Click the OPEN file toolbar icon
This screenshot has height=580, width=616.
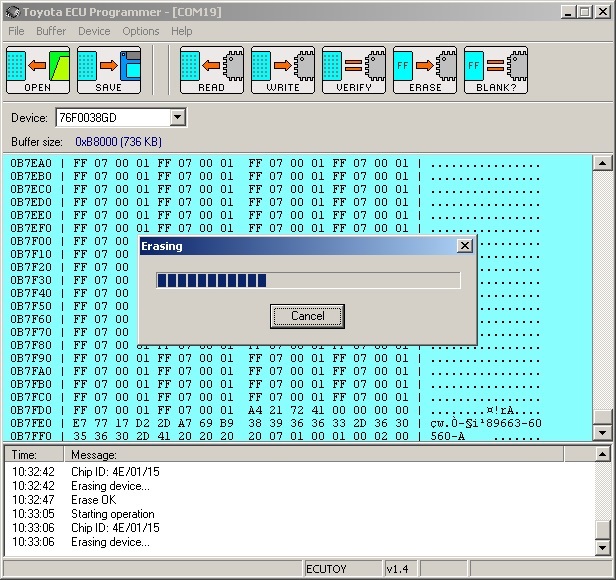[38, 70]
